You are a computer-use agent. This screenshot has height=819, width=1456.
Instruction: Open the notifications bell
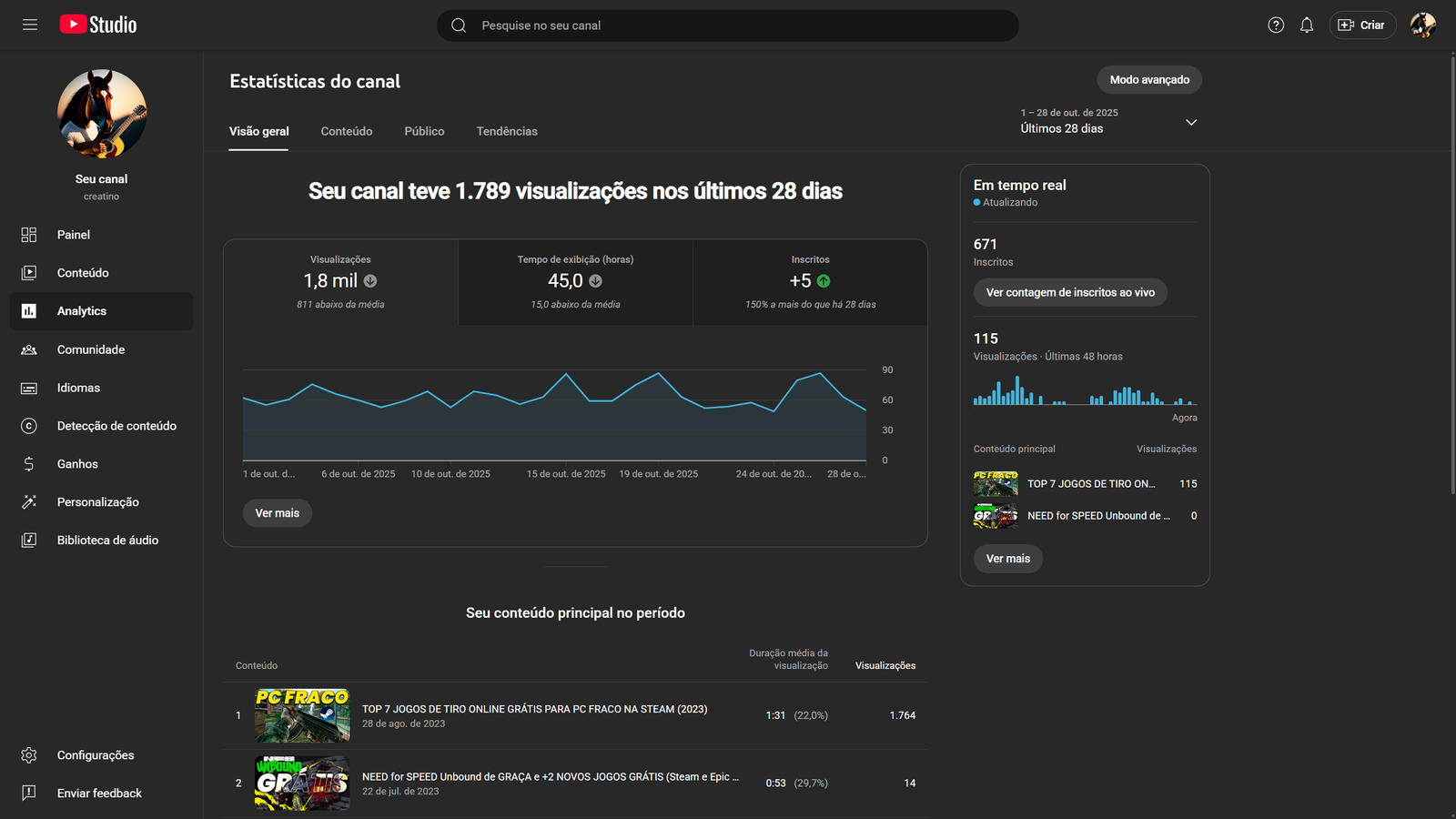point(1307,25)
